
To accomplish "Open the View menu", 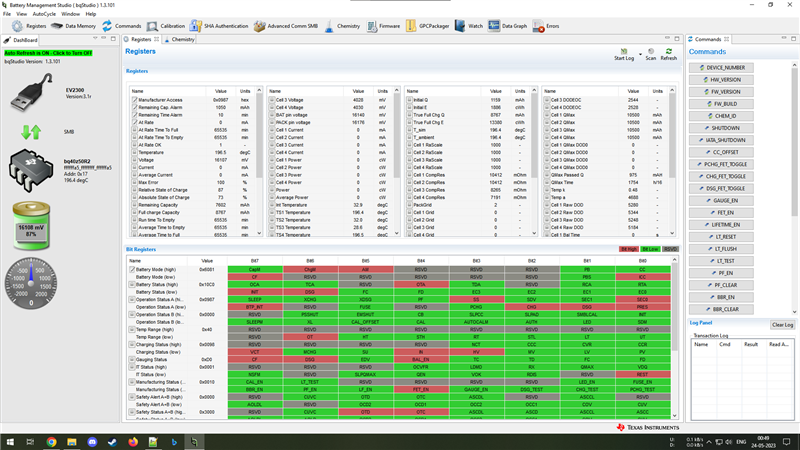I will [21, 14].
